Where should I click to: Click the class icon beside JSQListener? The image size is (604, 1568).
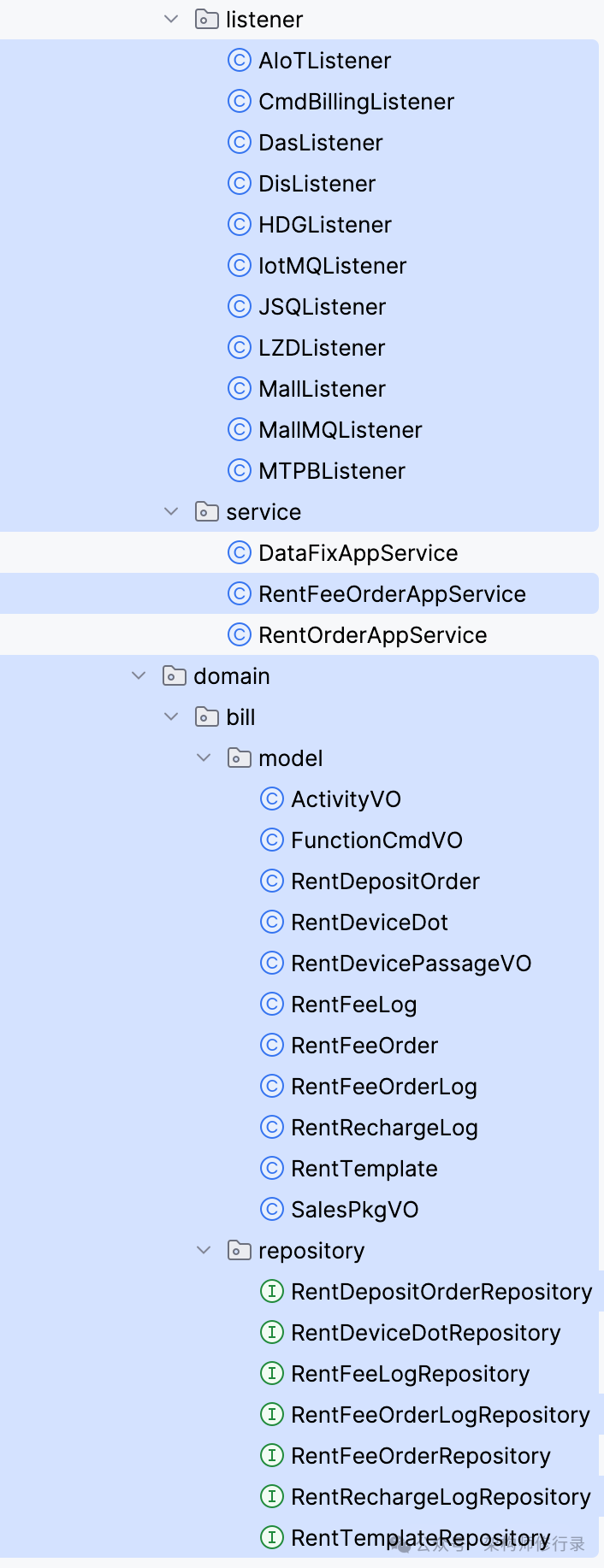tap(240, 306)
